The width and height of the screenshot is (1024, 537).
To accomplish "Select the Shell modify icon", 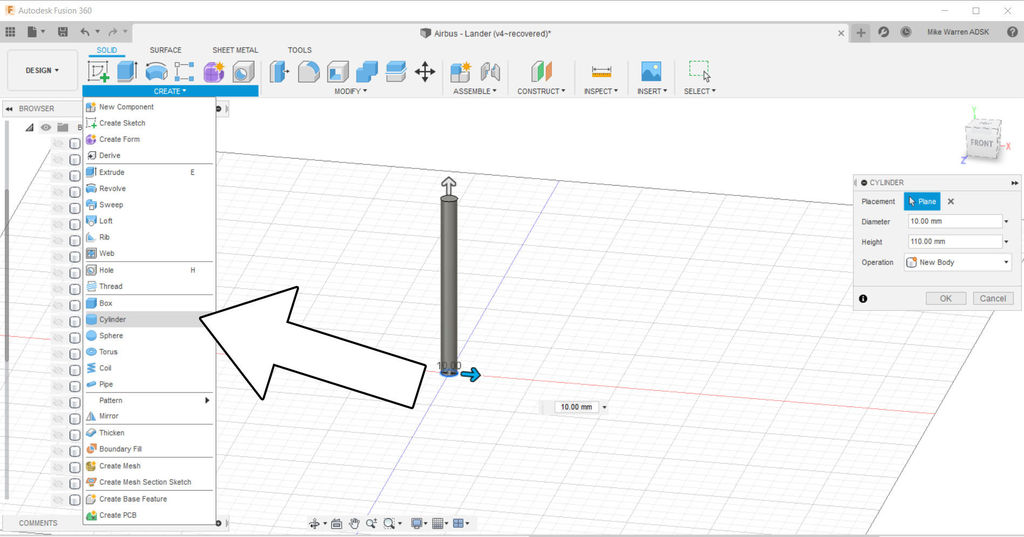I will point(338,71).
